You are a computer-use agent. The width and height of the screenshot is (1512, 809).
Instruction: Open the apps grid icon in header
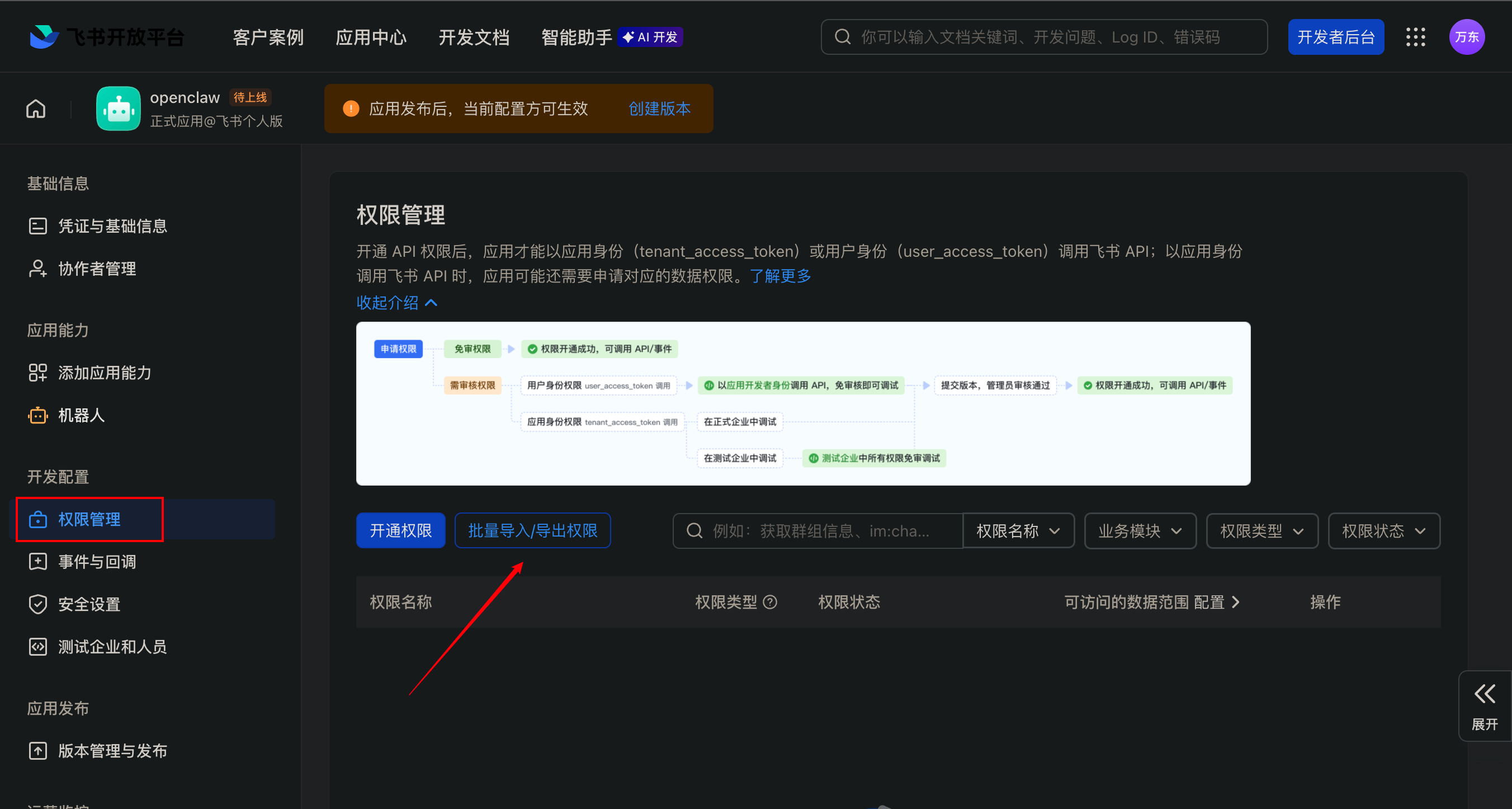(1415, 37)
